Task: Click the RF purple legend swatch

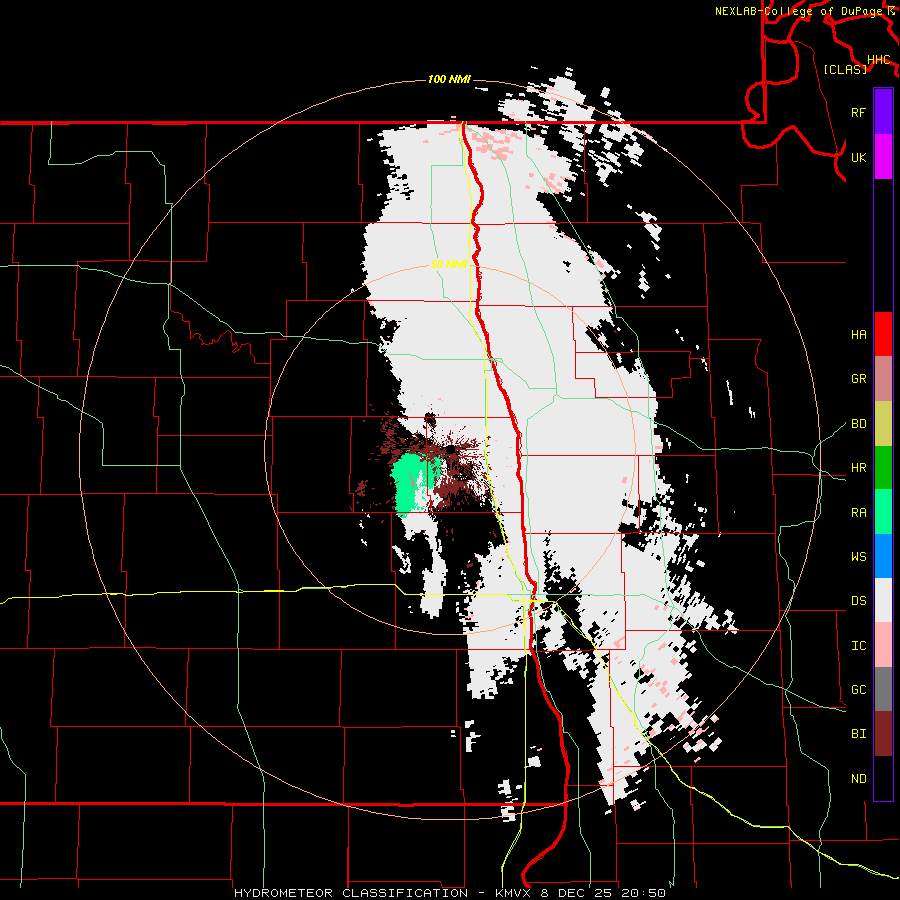Action: pos(883,112)
